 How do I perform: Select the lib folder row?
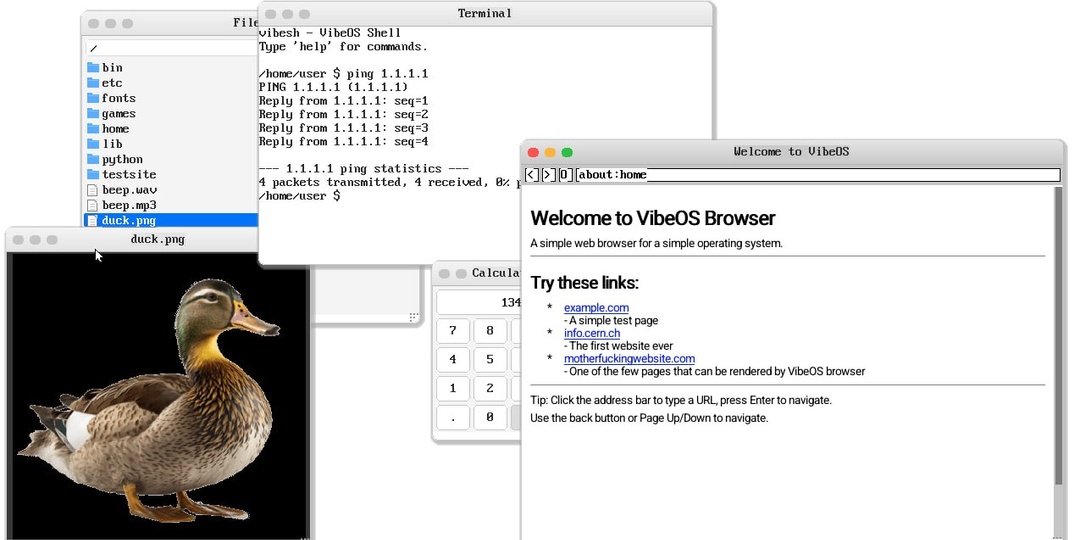172,144
